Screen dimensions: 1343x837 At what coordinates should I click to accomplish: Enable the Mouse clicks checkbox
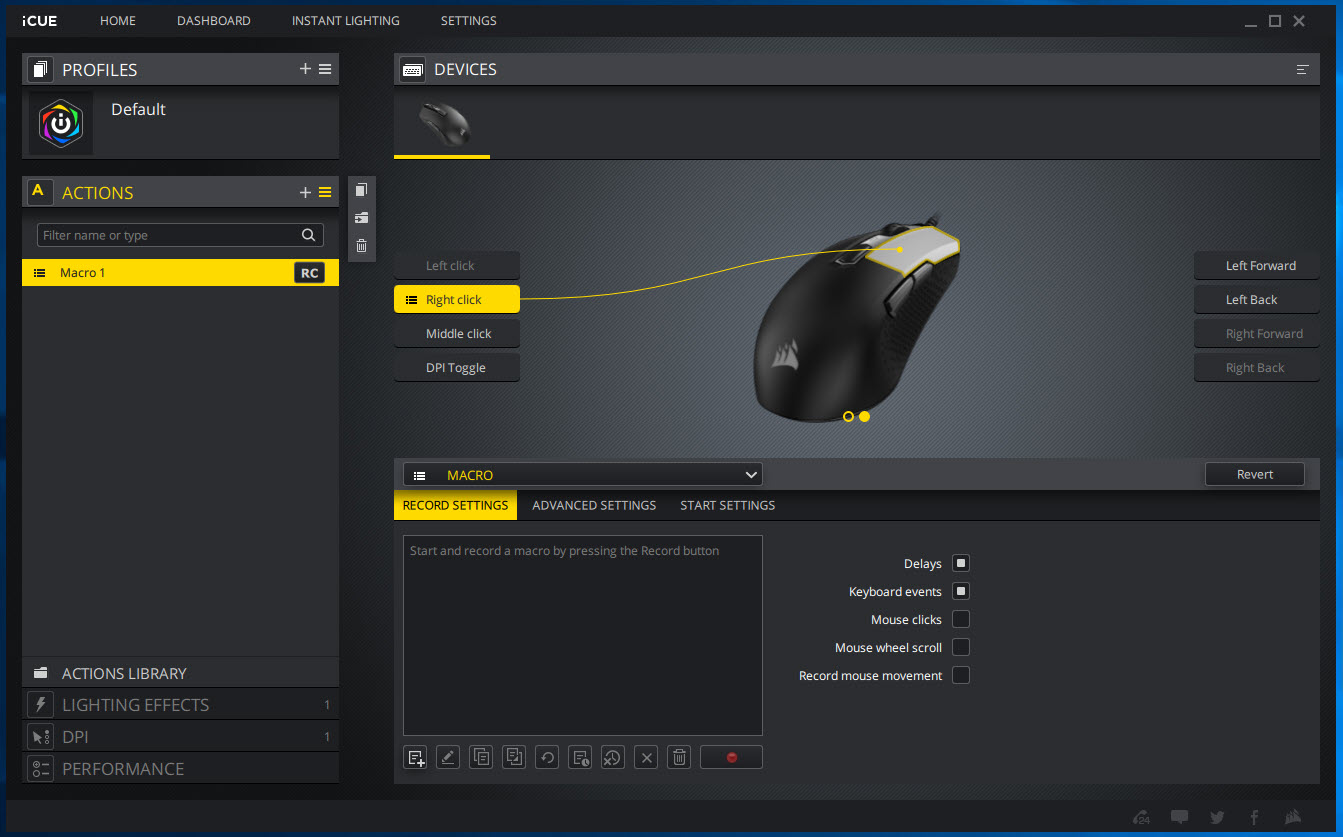[x=961, y=620]
